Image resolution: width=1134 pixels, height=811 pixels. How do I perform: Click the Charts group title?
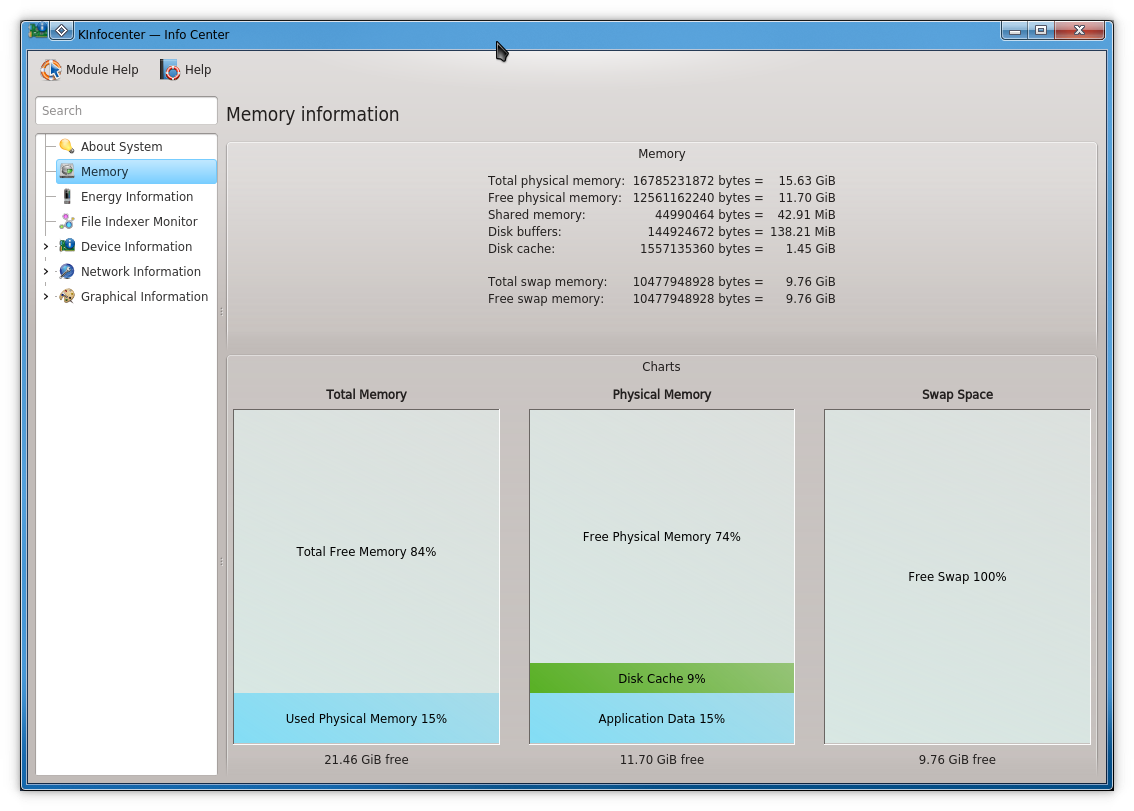click(x=661, y=367)
